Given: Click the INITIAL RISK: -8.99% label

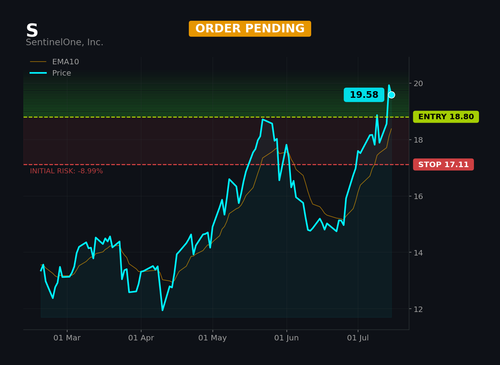Looking at the screenshot, I should point(66,171).
